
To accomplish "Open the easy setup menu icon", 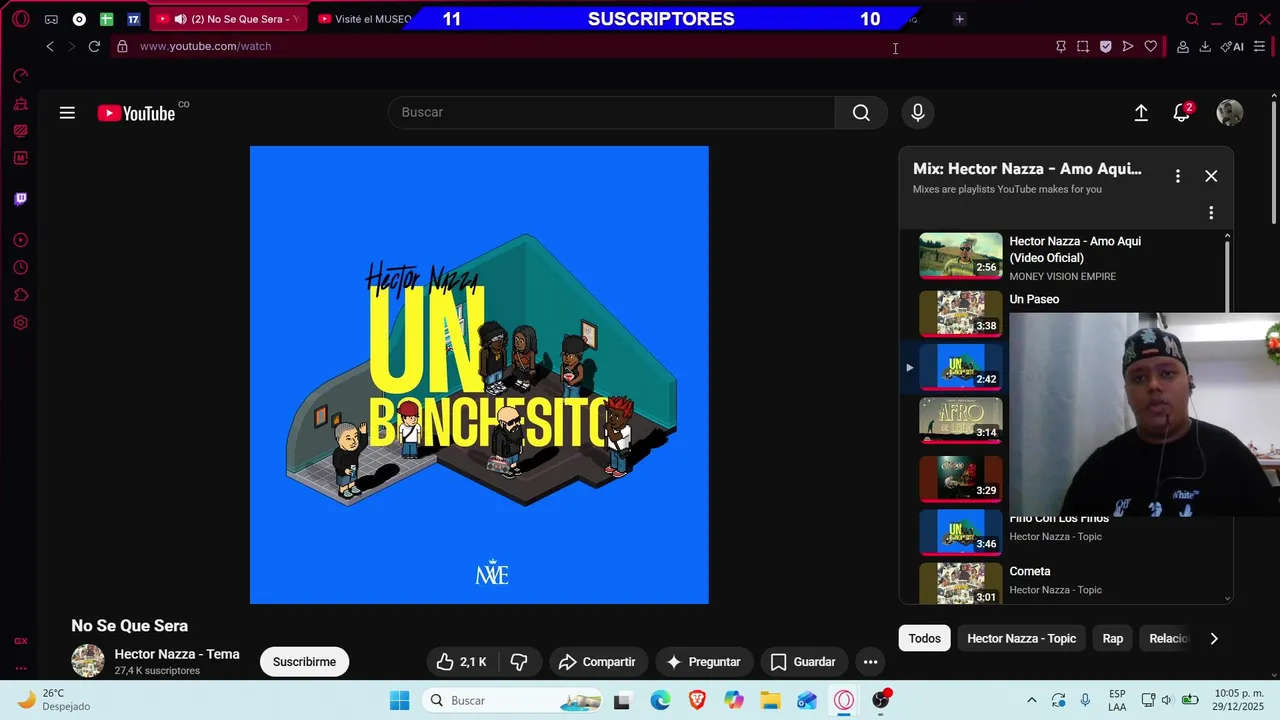I will point(1259,46).
